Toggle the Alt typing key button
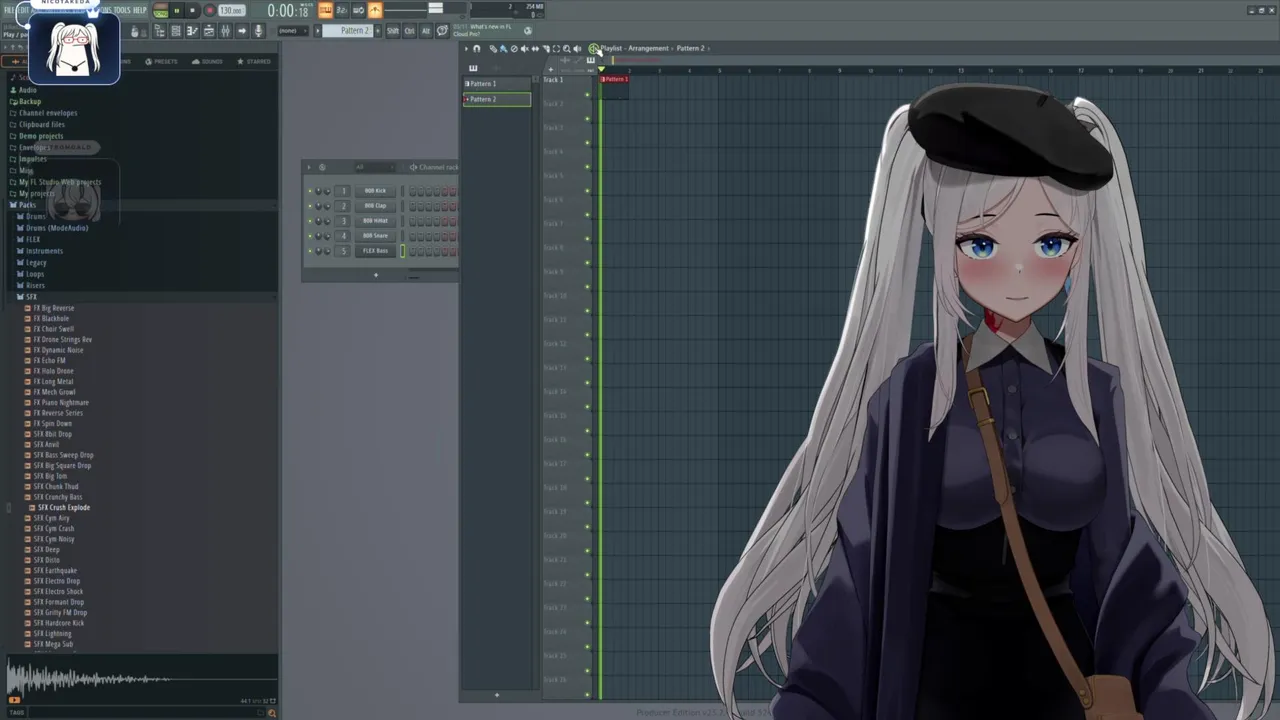The height and width of the screenshot is (720, 1280). (426, 31)
